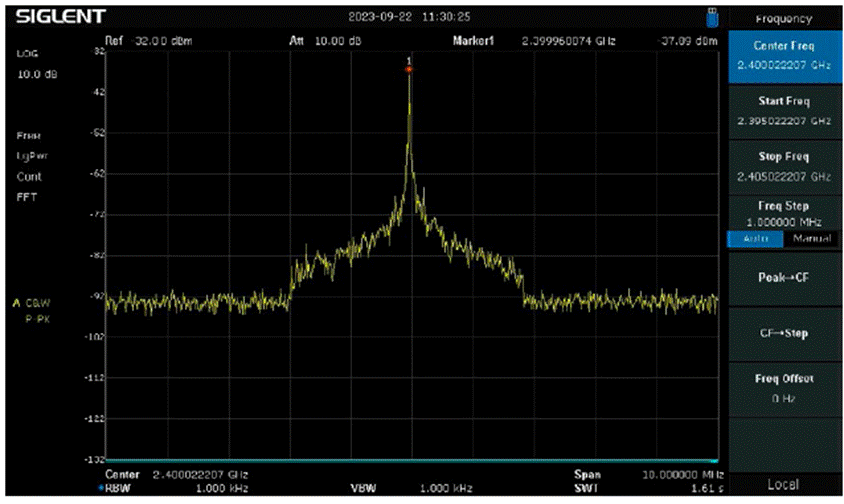Switch Freq Step to Manual

click(810, 239)
